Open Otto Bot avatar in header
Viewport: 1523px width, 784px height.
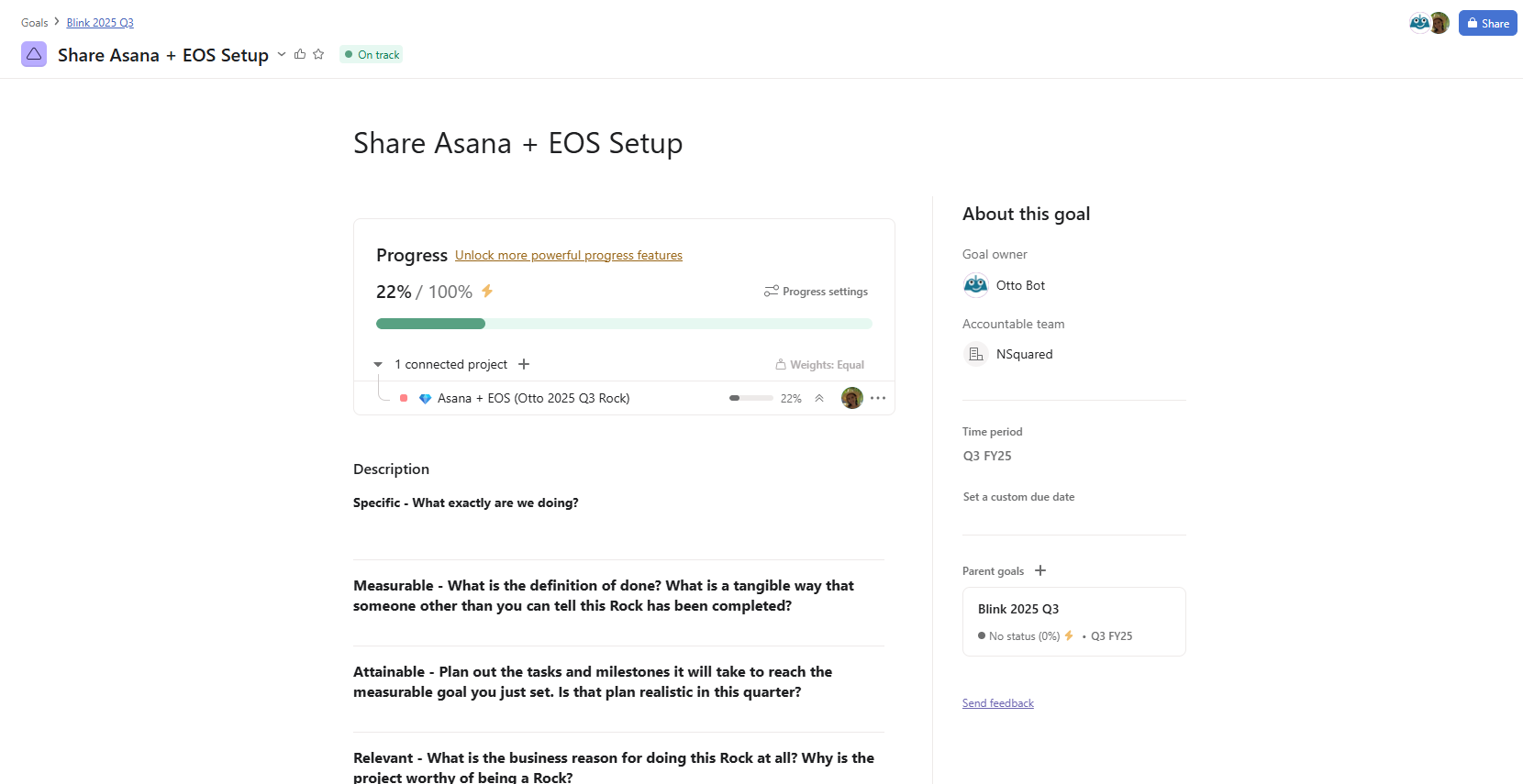click(1419, 23)
